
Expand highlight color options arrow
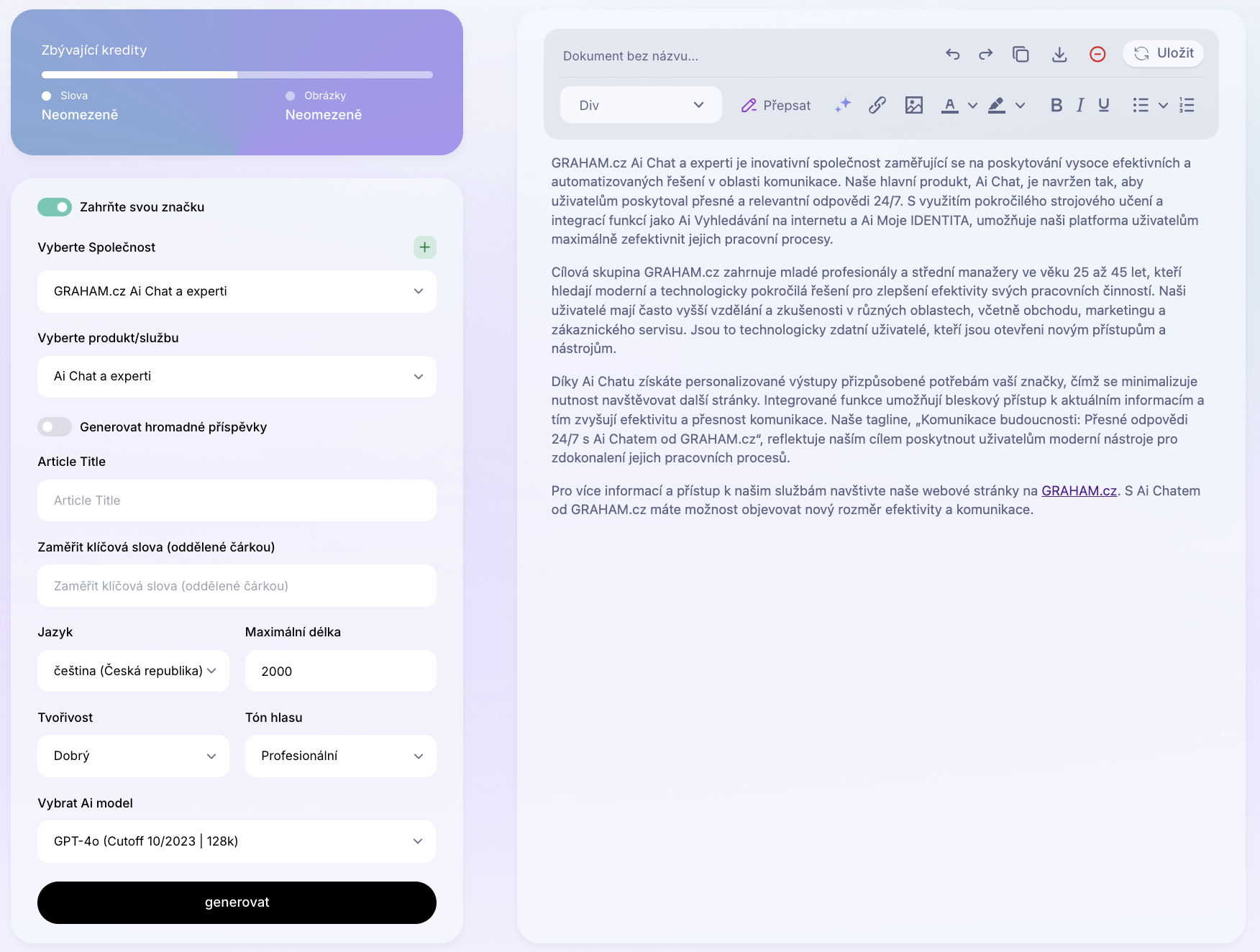1020,105
